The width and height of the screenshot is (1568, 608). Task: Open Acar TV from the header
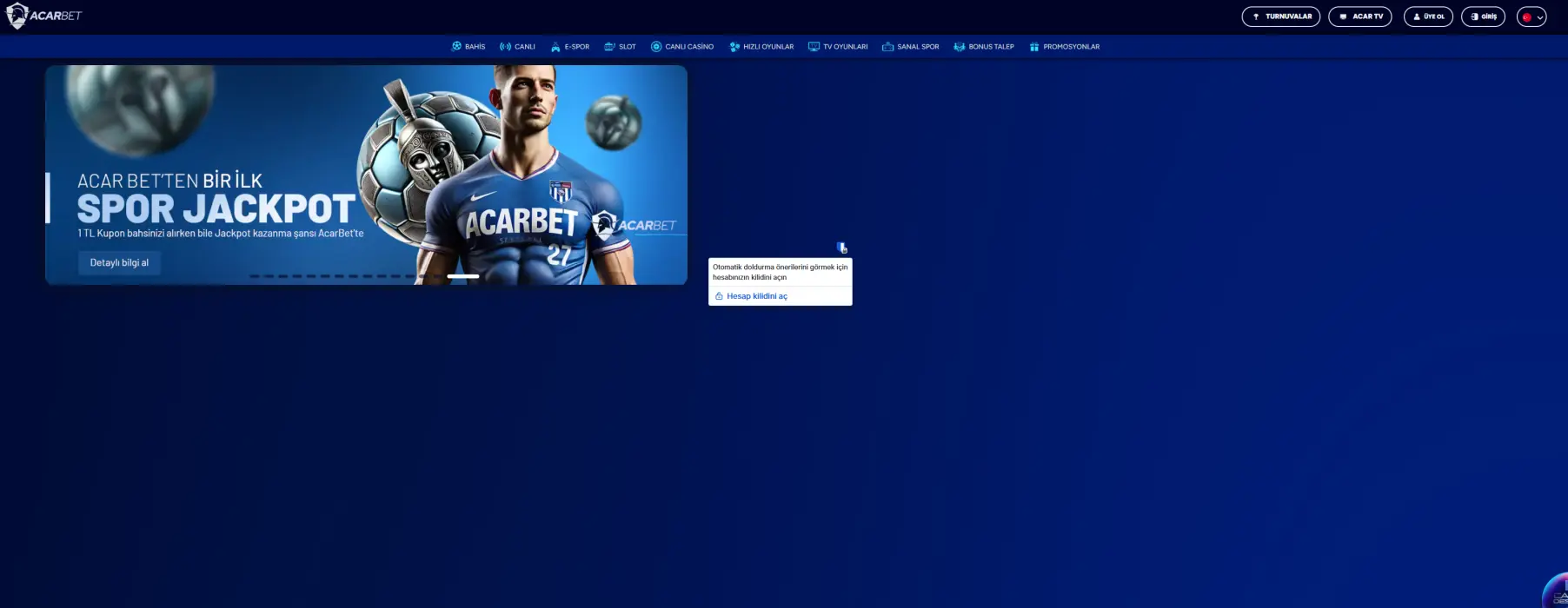(1359, 17)
